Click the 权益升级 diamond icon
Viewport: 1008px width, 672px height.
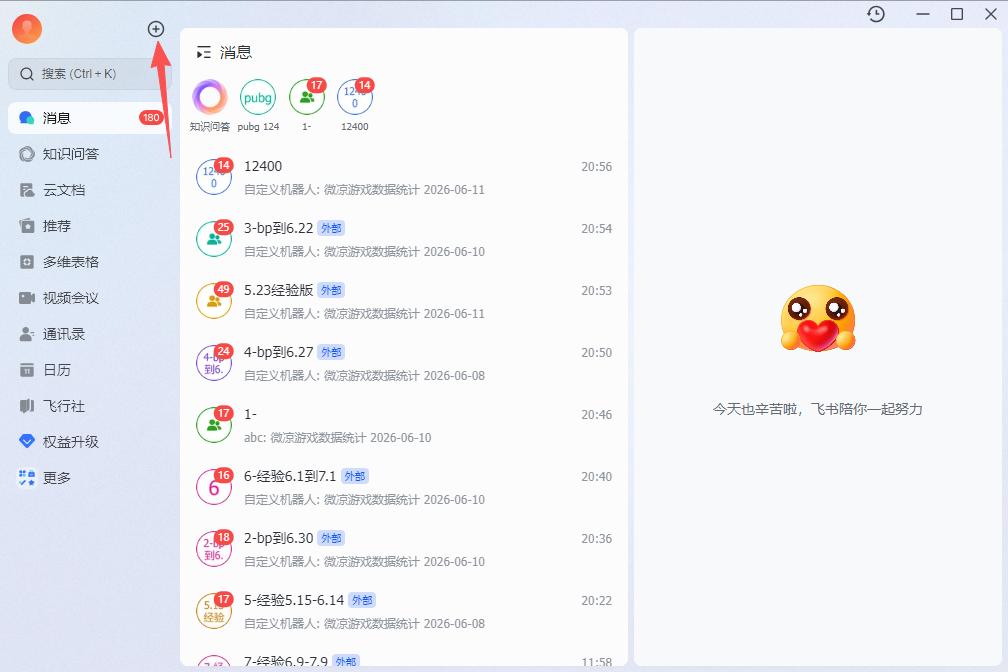pos(26,441)
